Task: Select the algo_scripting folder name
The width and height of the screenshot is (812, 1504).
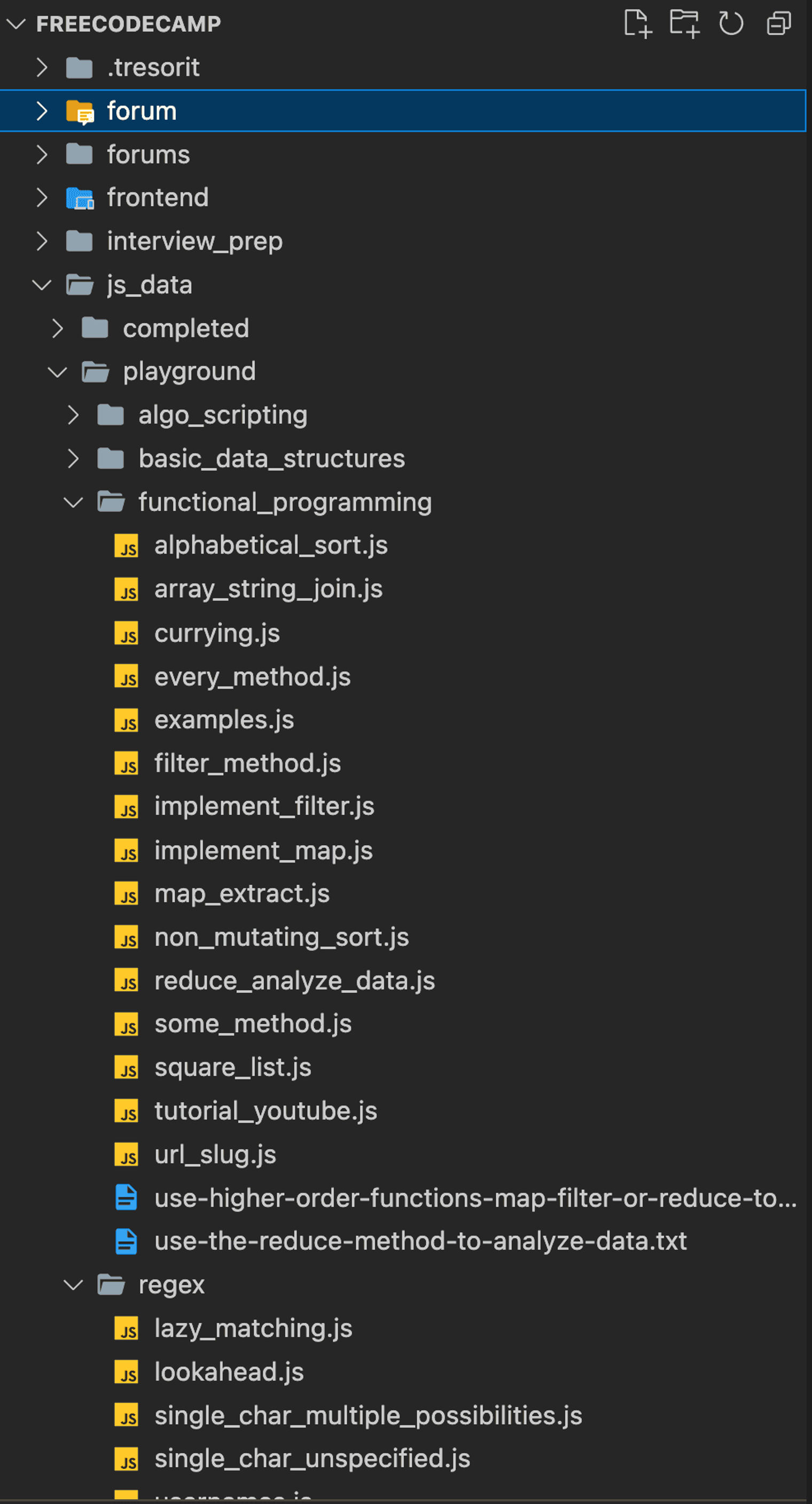Action: click(x=223, y=416)
